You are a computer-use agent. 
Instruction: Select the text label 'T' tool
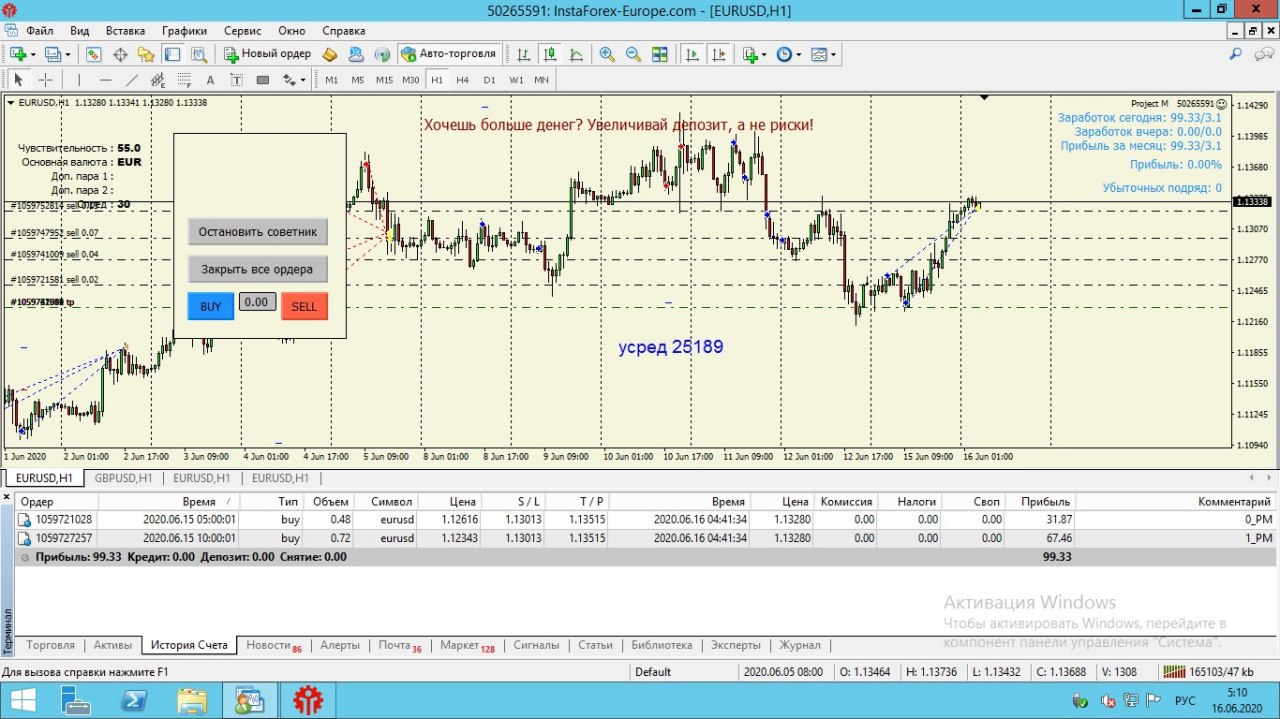click(236, 80)
